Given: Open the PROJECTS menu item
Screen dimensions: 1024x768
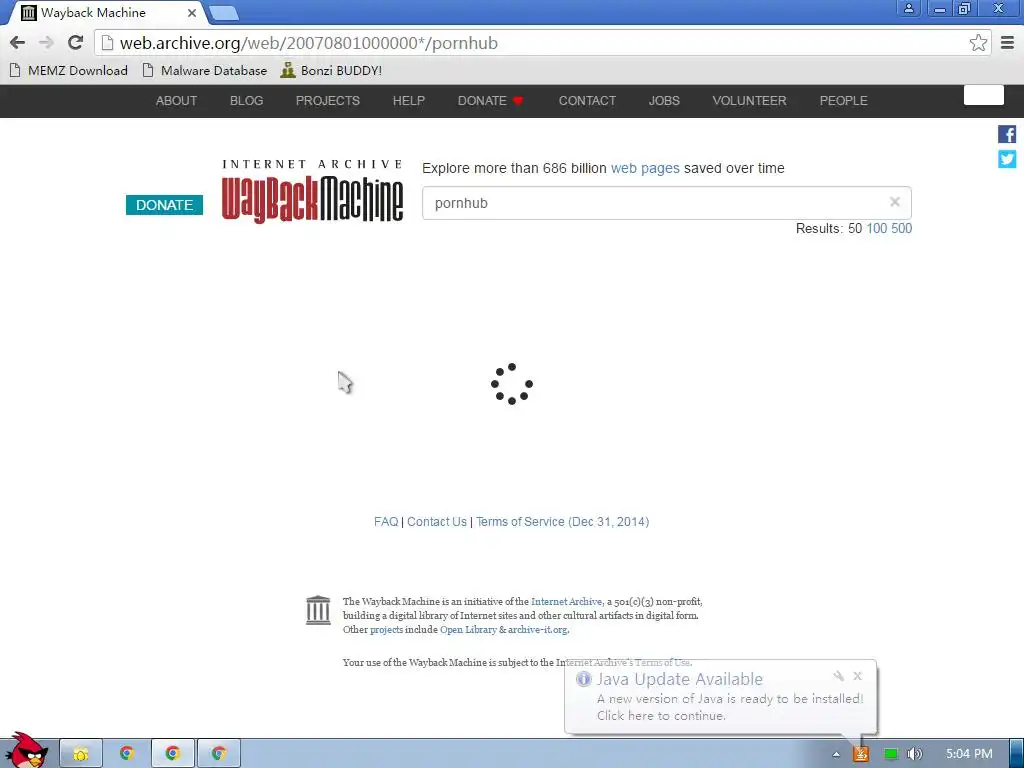Looking at the screenshot, I should tap(328, 101).
